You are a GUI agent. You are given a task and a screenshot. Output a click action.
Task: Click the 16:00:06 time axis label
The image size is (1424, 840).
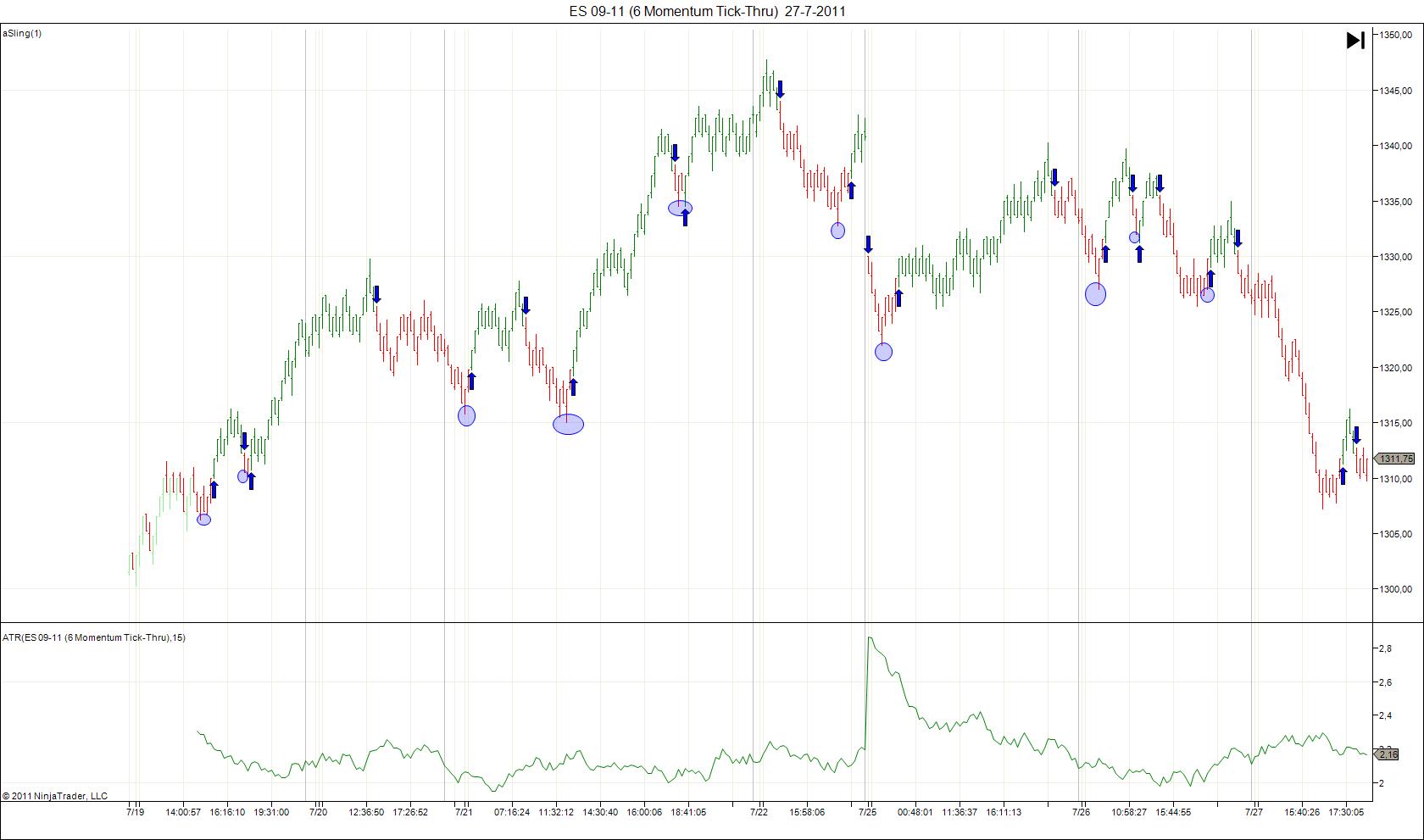(644, 812)
